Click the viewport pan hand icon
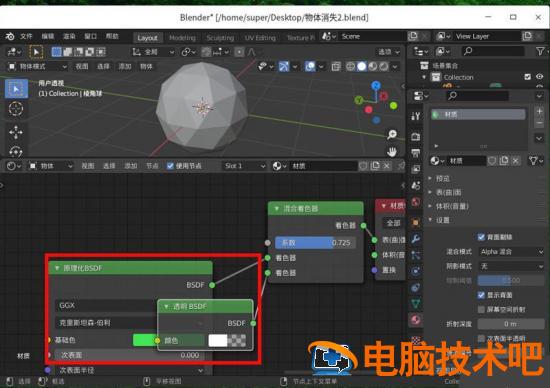 tap(392, 152)
